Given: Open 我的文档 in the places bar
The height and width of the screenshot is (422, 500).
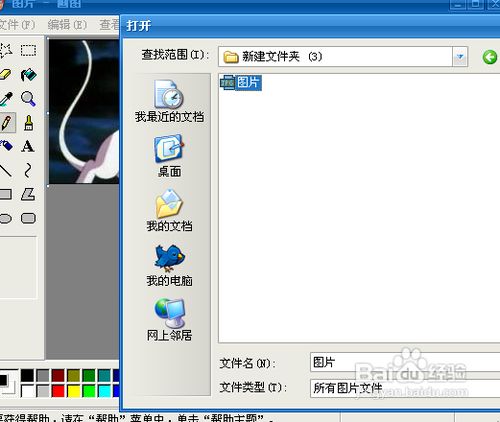Looking at the screenshot, I should [169, 210].
